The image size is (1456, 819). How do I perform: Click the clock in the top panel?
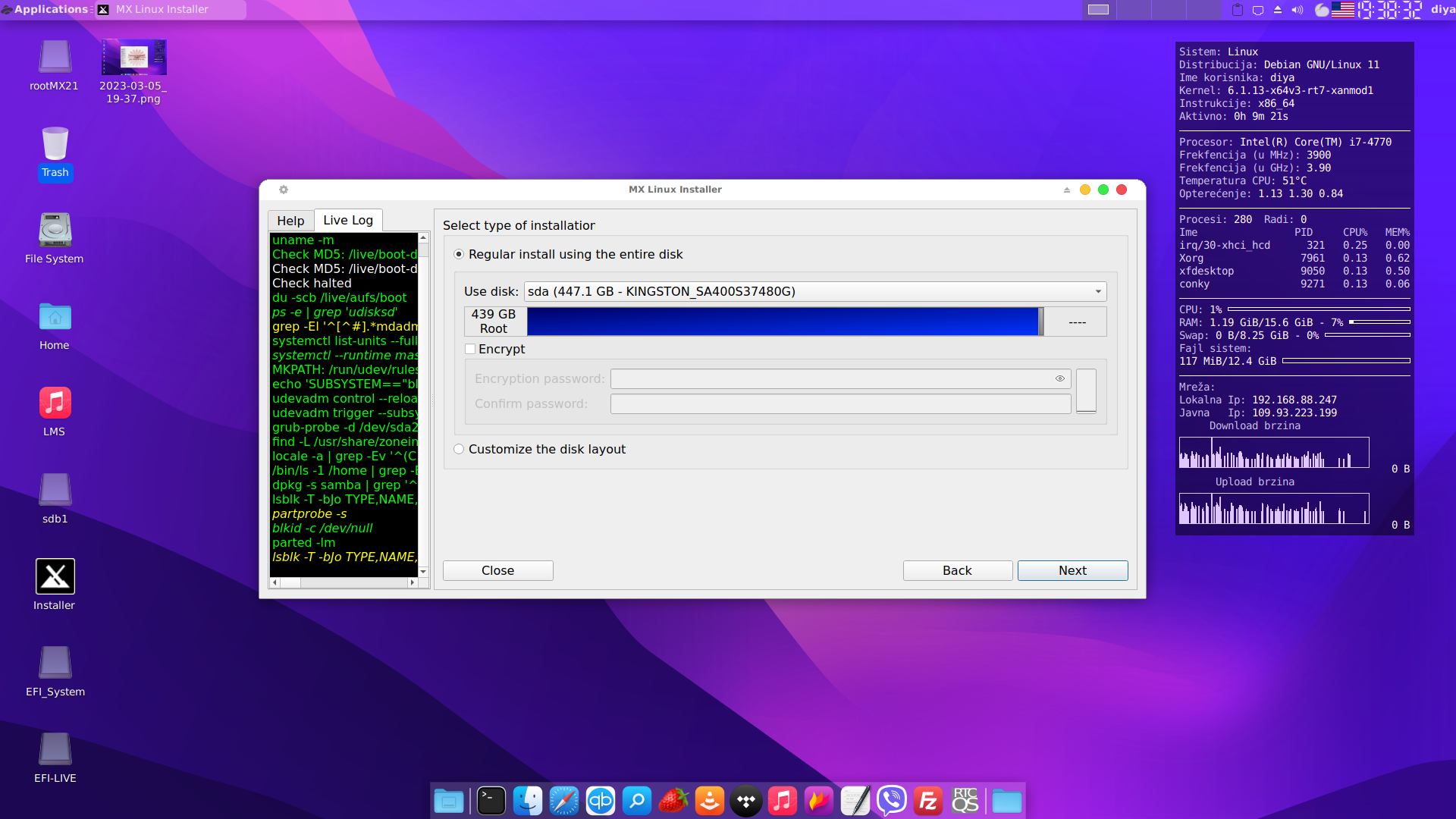[x=1390, y=10]
